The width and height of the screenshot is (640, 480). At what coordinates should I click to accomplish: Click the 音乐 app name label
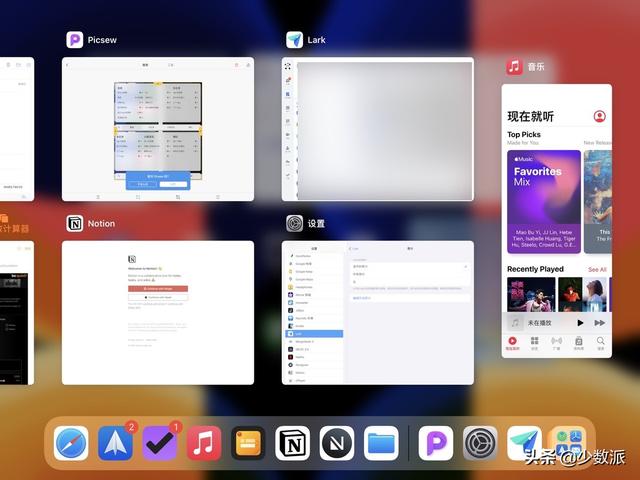pos(536,67)
